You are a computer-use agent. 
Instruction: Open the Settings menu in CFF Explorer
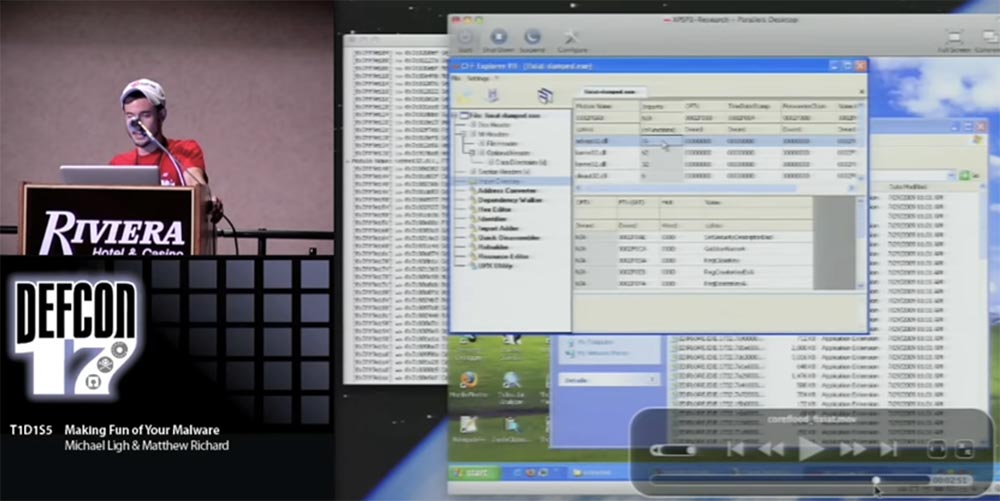(478, 78)
